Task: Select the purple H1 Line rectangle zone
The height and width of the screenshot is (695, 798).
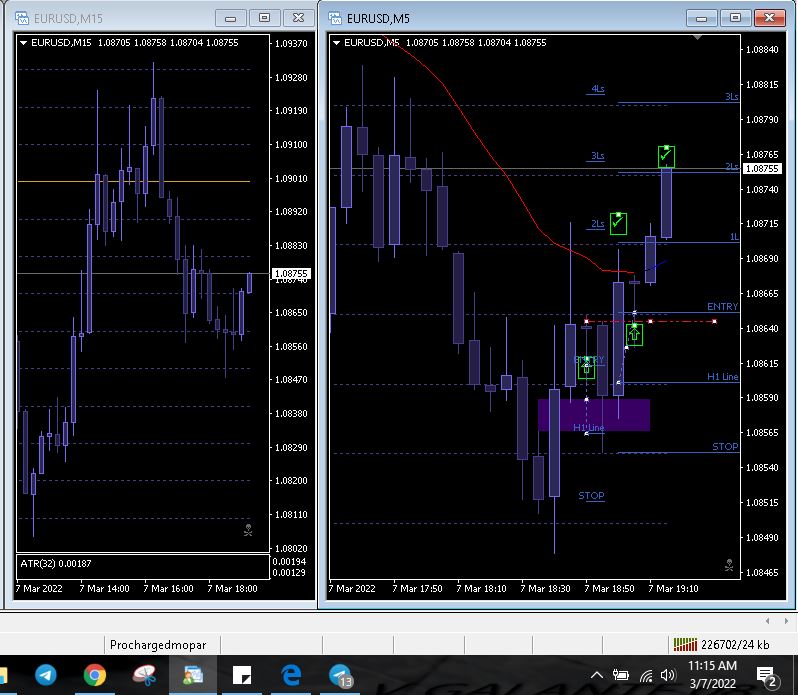Action: tap(593, 415)
